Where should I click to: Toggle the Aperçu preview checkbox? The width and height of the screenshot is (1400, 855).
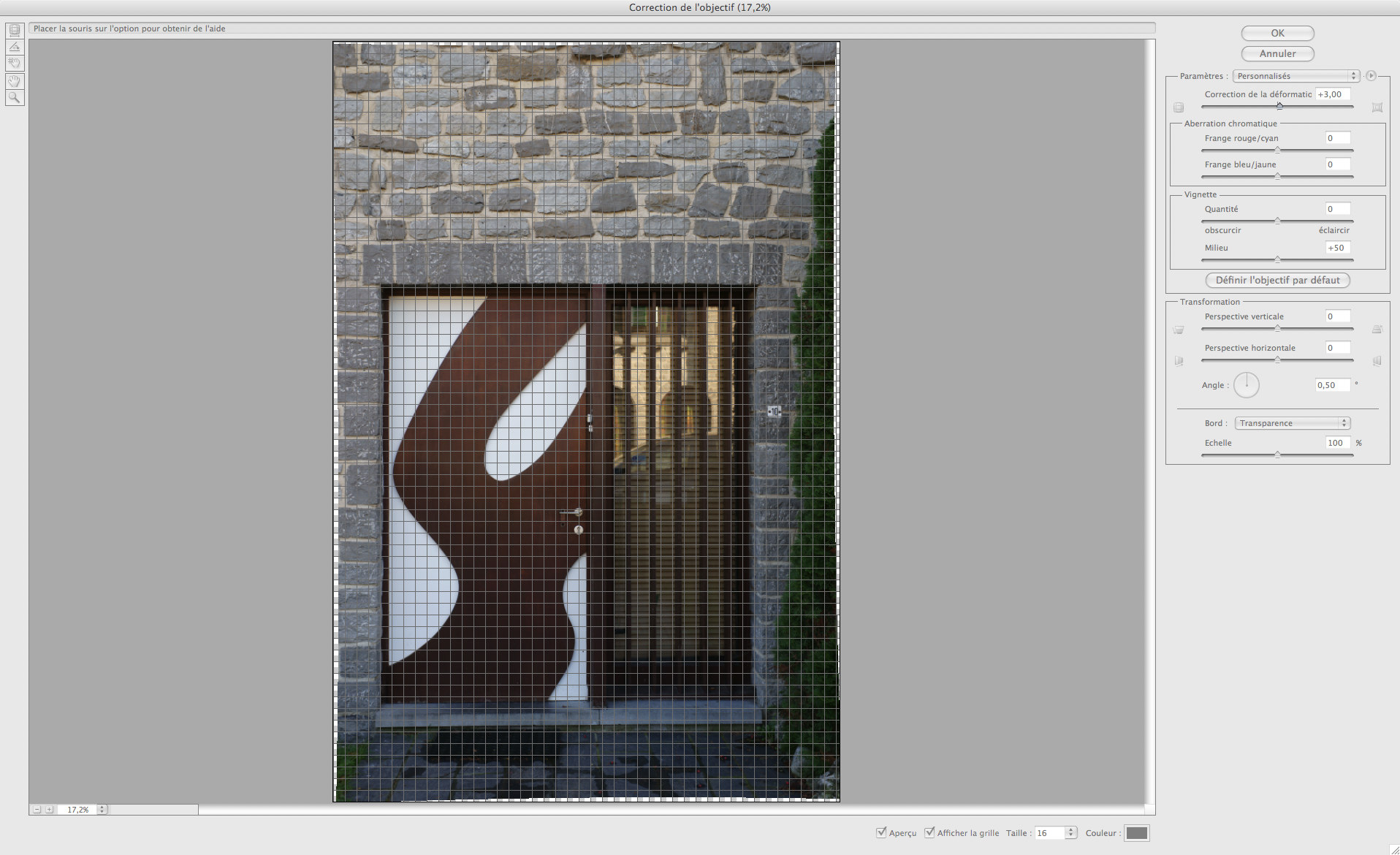[x=881, y=832]
